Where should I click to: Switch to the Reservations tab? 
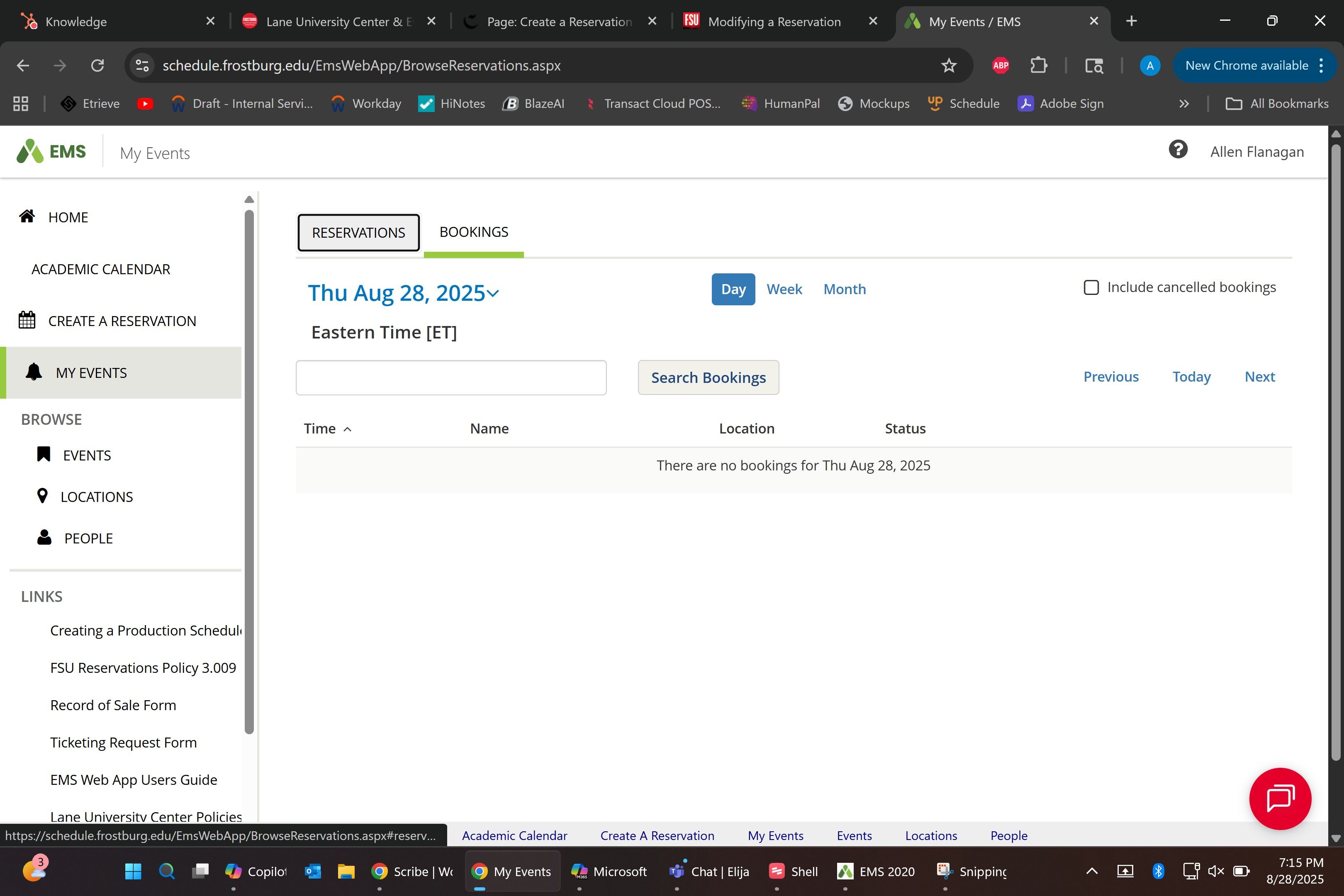pyautogui.click(x=358, y=233)
